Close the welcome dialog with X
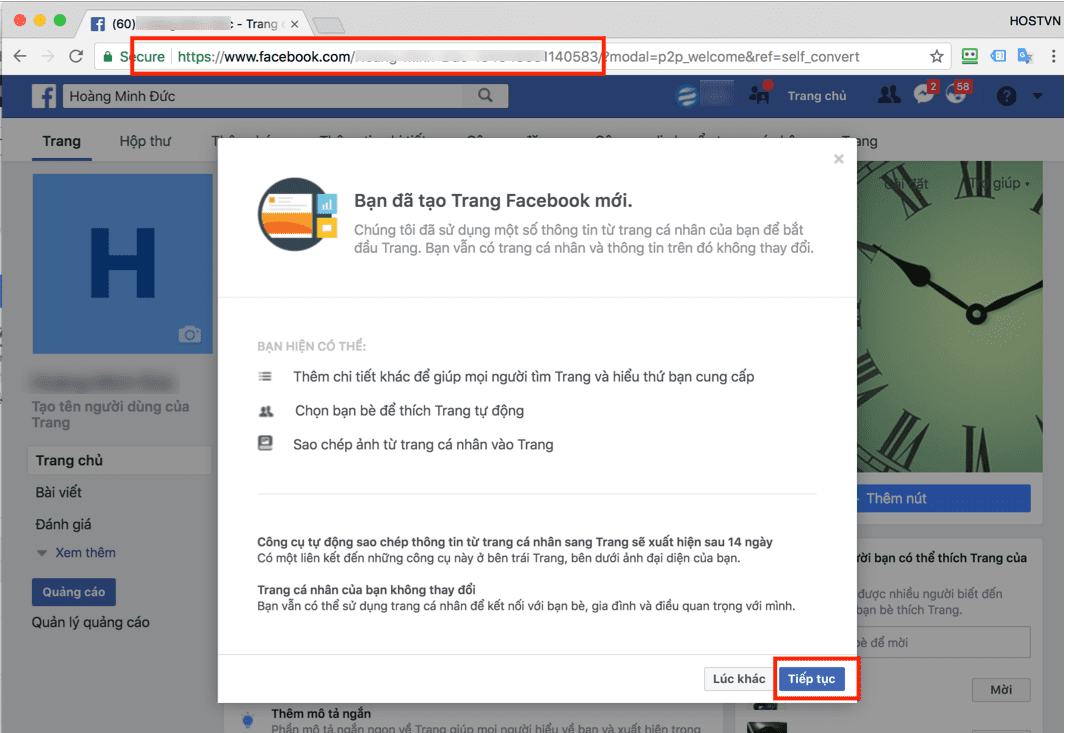The height and width of the screenshot is (733, 1065). [839, 158]
